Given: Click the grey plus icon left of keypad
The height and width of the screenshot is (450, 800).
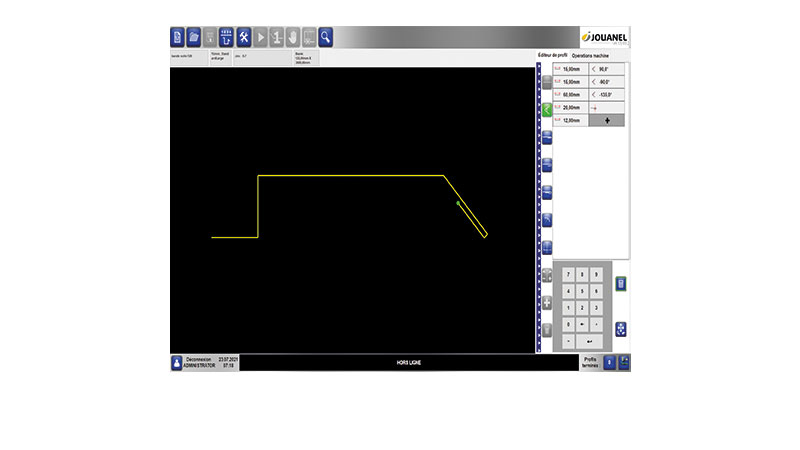Looking at the screenshot, I should (x=546, y=303).
